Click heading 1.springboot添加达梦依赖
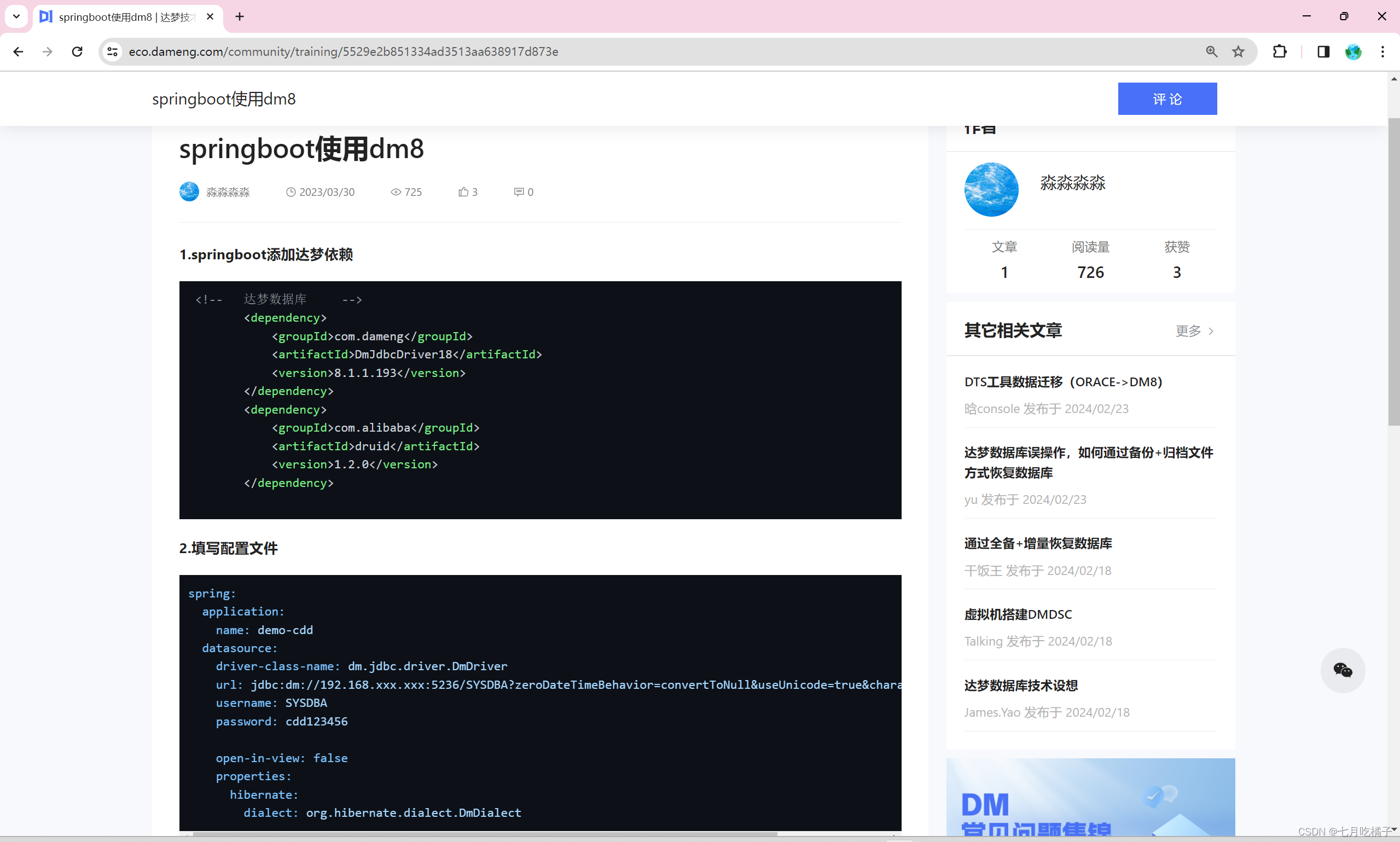 (266, 255)
